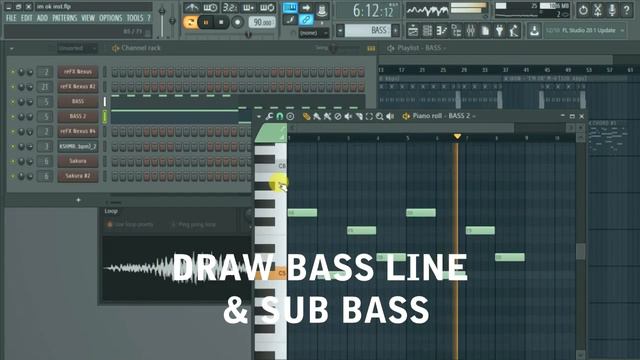Open the tempo tapper icon
640x360 pixels.
click(x=514, y=31)
